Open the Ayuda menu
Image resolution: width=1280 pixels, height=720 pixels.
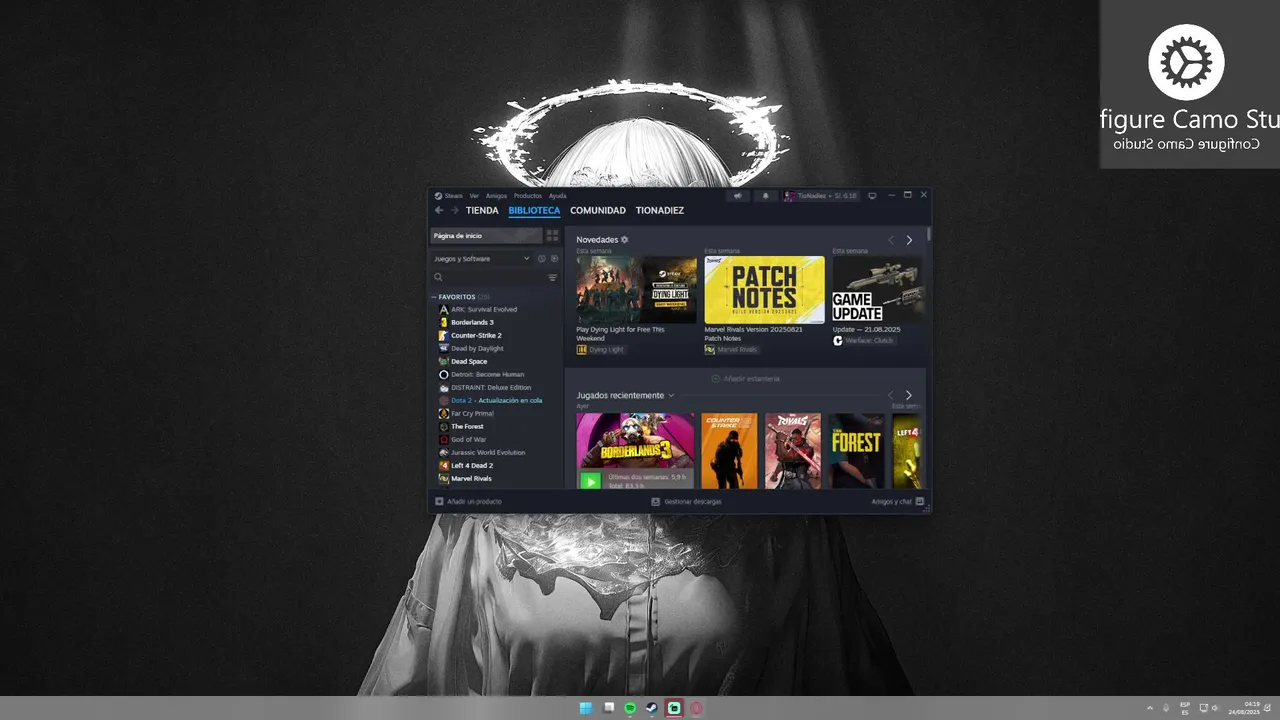click(557, 196)
